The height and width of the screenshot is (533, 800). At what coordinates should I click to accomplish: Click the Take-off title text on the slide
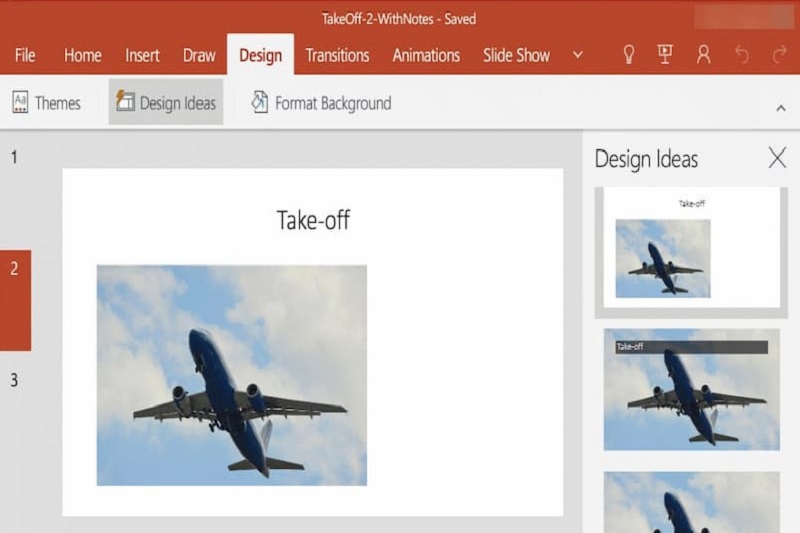[313, 220]
